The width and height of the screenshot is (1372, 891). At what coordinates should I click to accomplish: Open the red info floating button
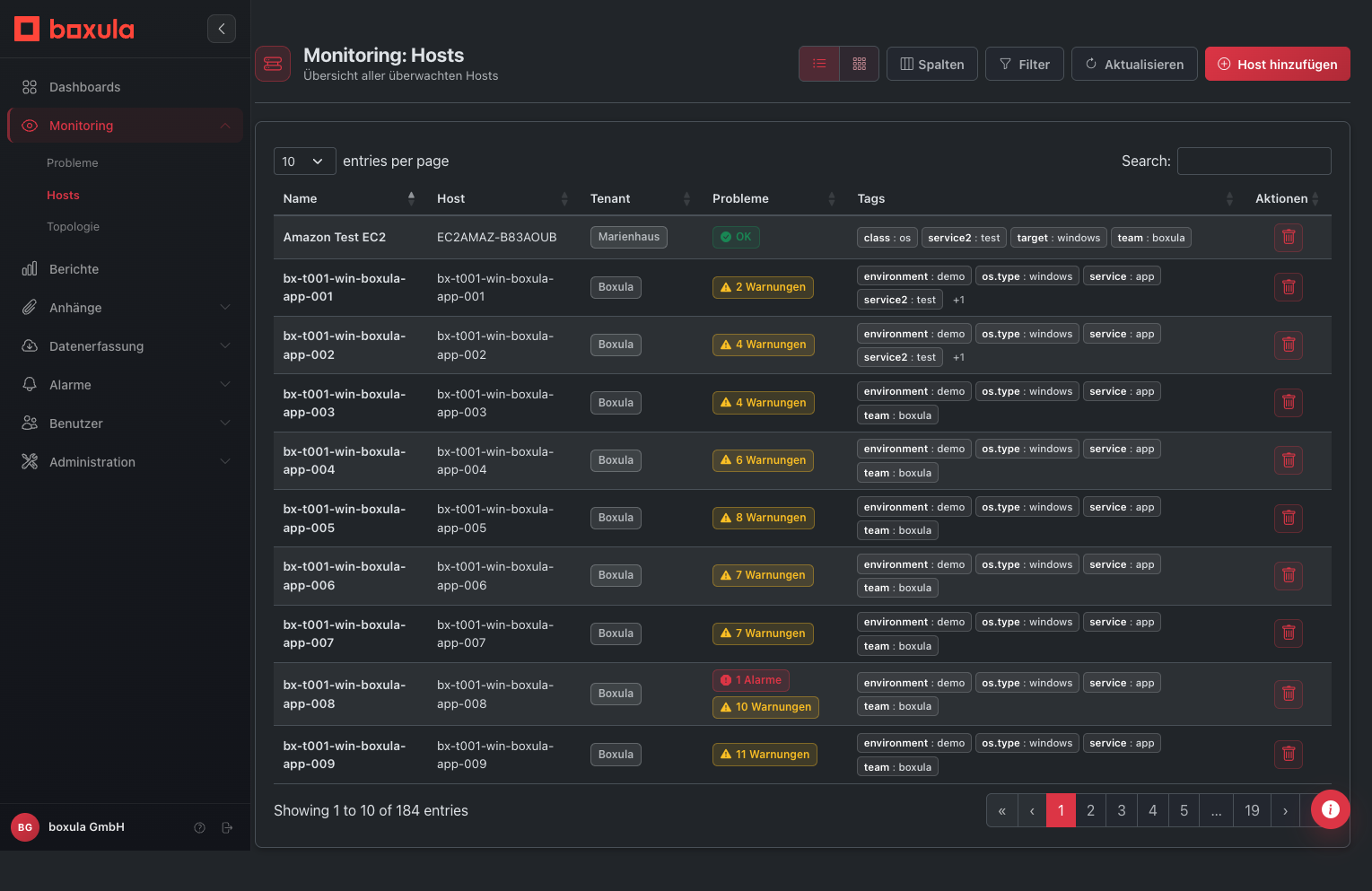coord(1330,809)
